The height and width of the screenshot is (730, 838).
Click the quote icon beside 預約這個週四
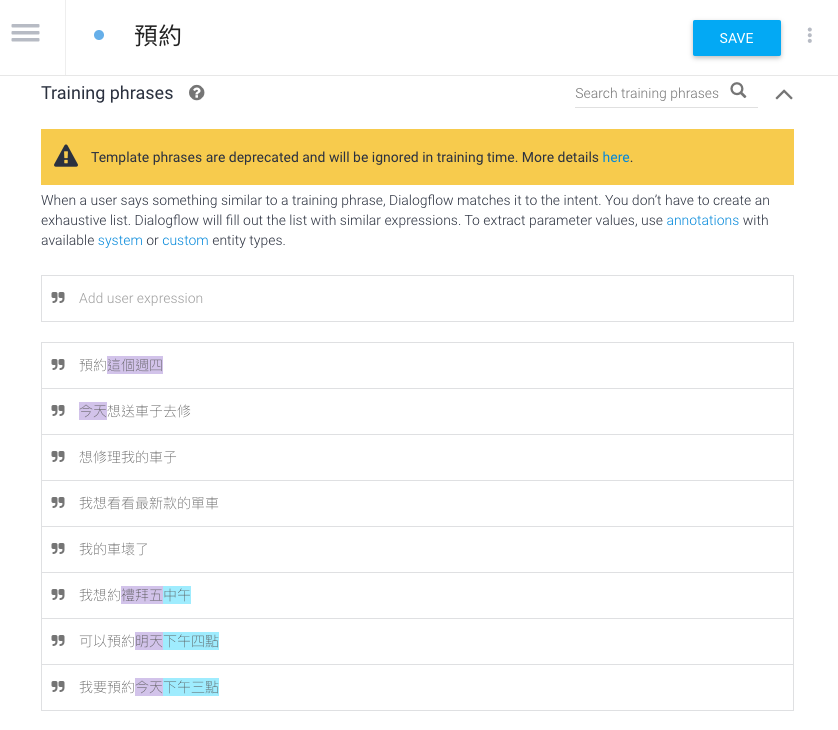coord(58,365)
